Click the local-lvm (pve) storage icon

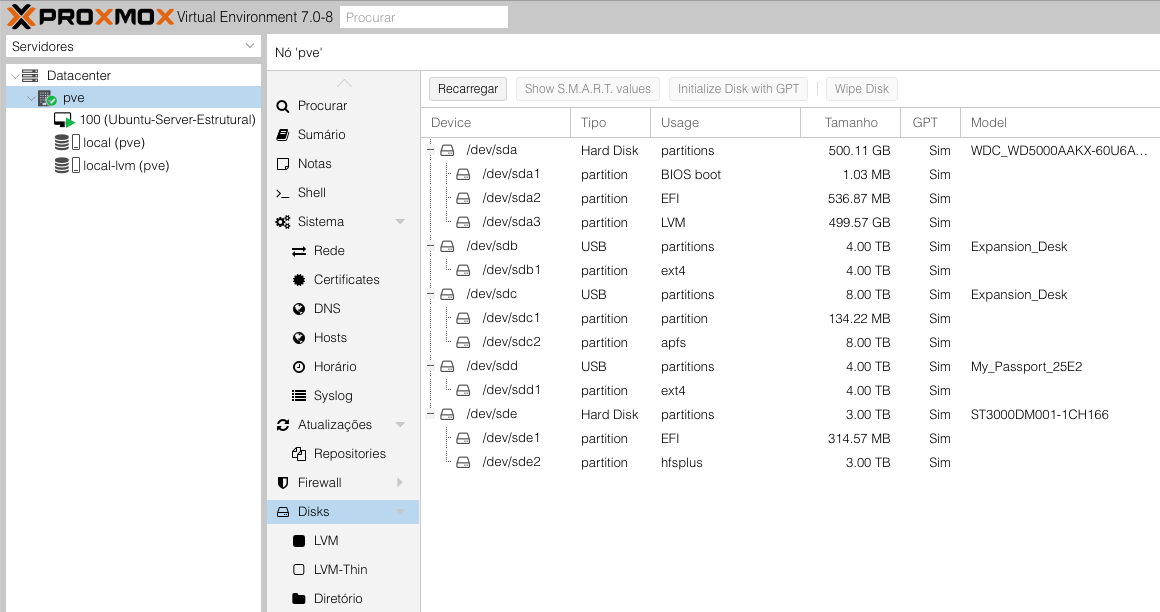(x=67, y=166)
